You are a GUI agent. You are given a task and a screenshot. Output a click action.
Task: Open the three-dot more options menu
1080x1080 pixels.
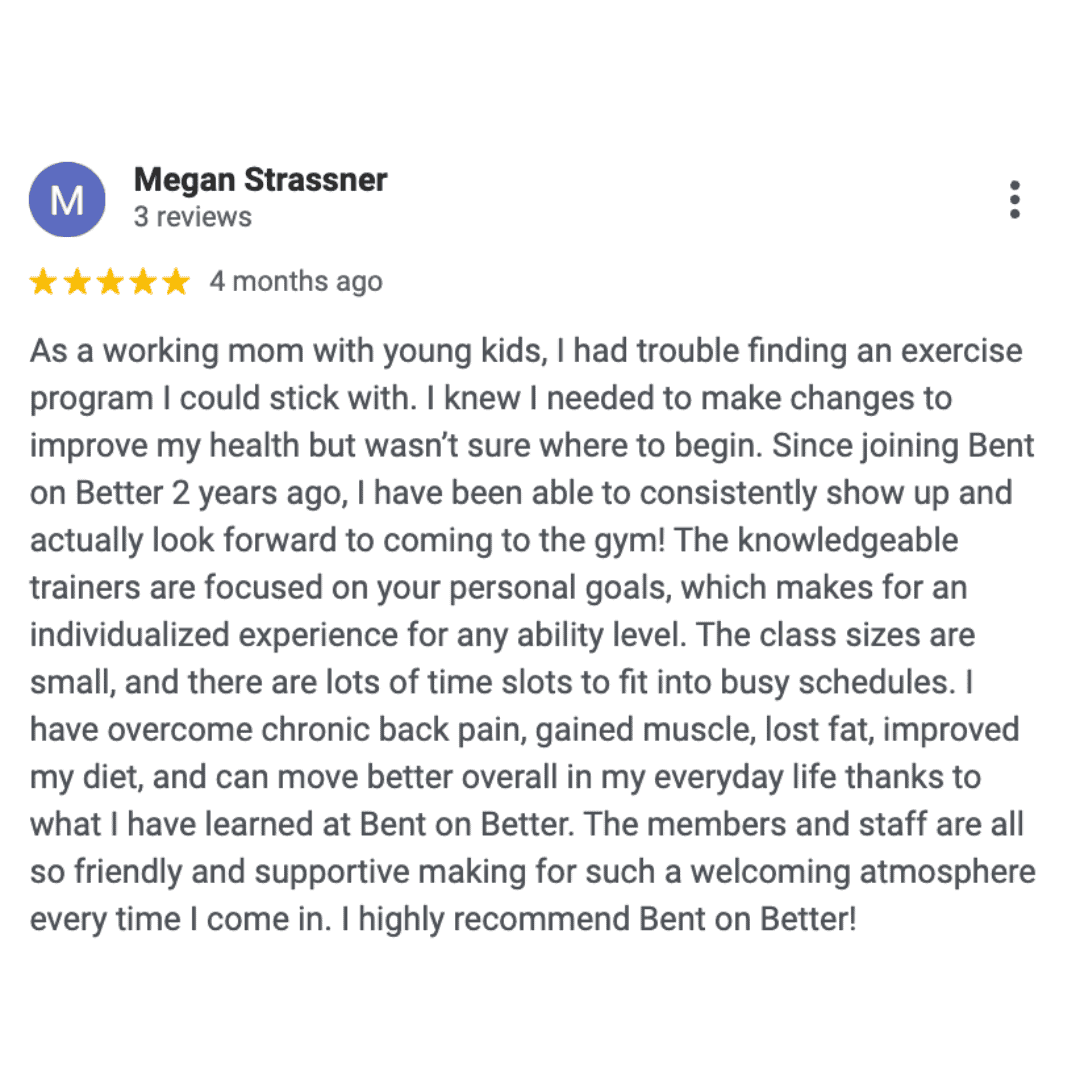click(x=1014, y=200)
